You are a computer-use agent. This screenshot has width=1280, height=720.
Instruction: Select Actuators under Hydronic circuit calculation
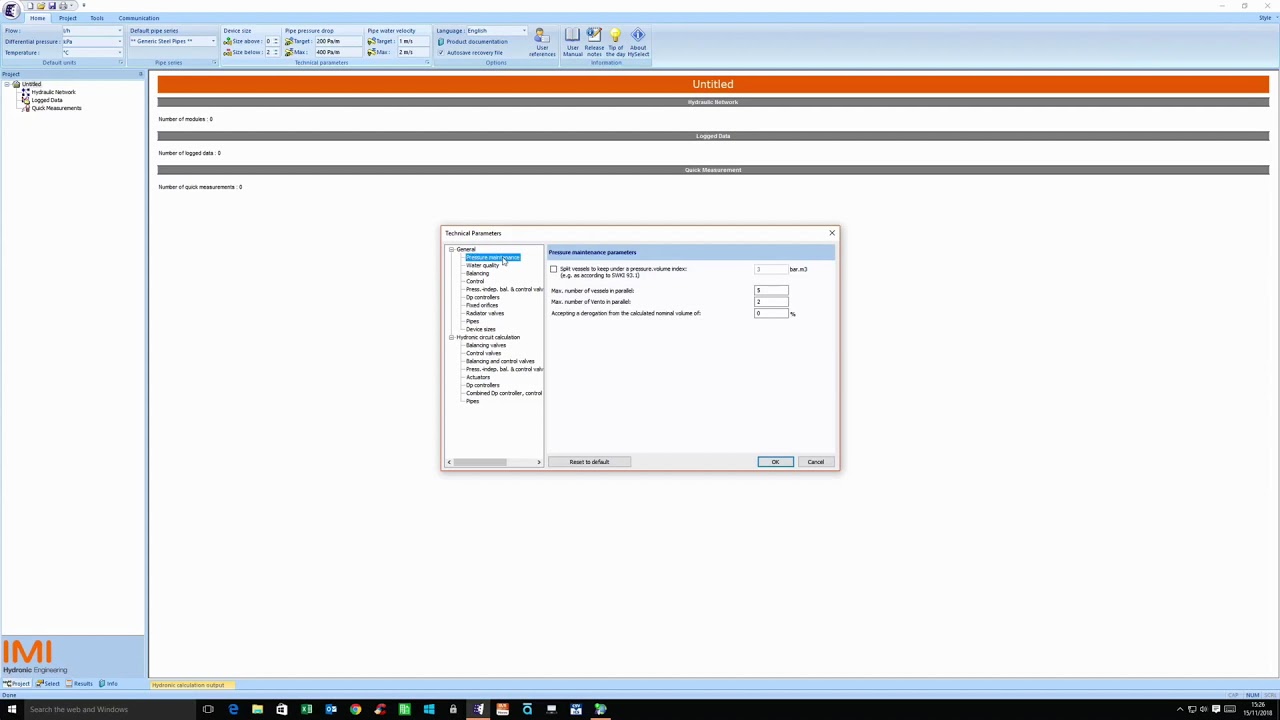point(478,377)
